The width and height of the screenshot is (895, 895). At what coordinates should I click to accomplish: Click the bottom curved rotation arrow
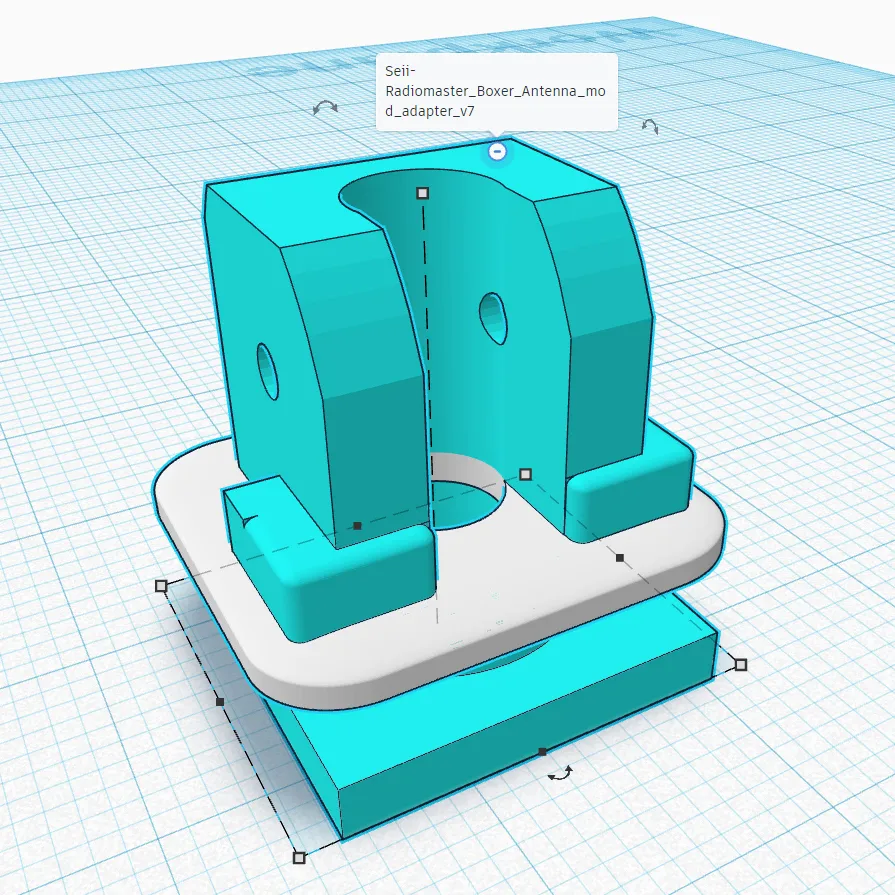click(558, 772)
